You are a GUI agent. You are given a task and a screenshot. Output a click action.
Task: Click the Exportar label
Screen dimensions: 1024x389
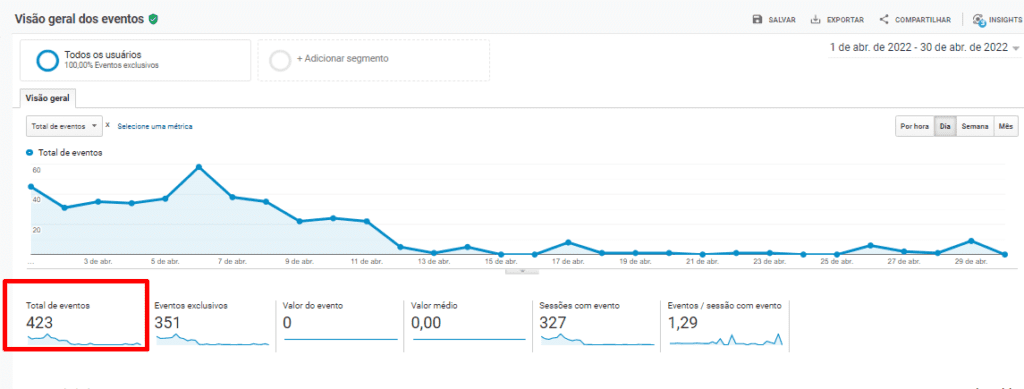click(x=845, y=20)
